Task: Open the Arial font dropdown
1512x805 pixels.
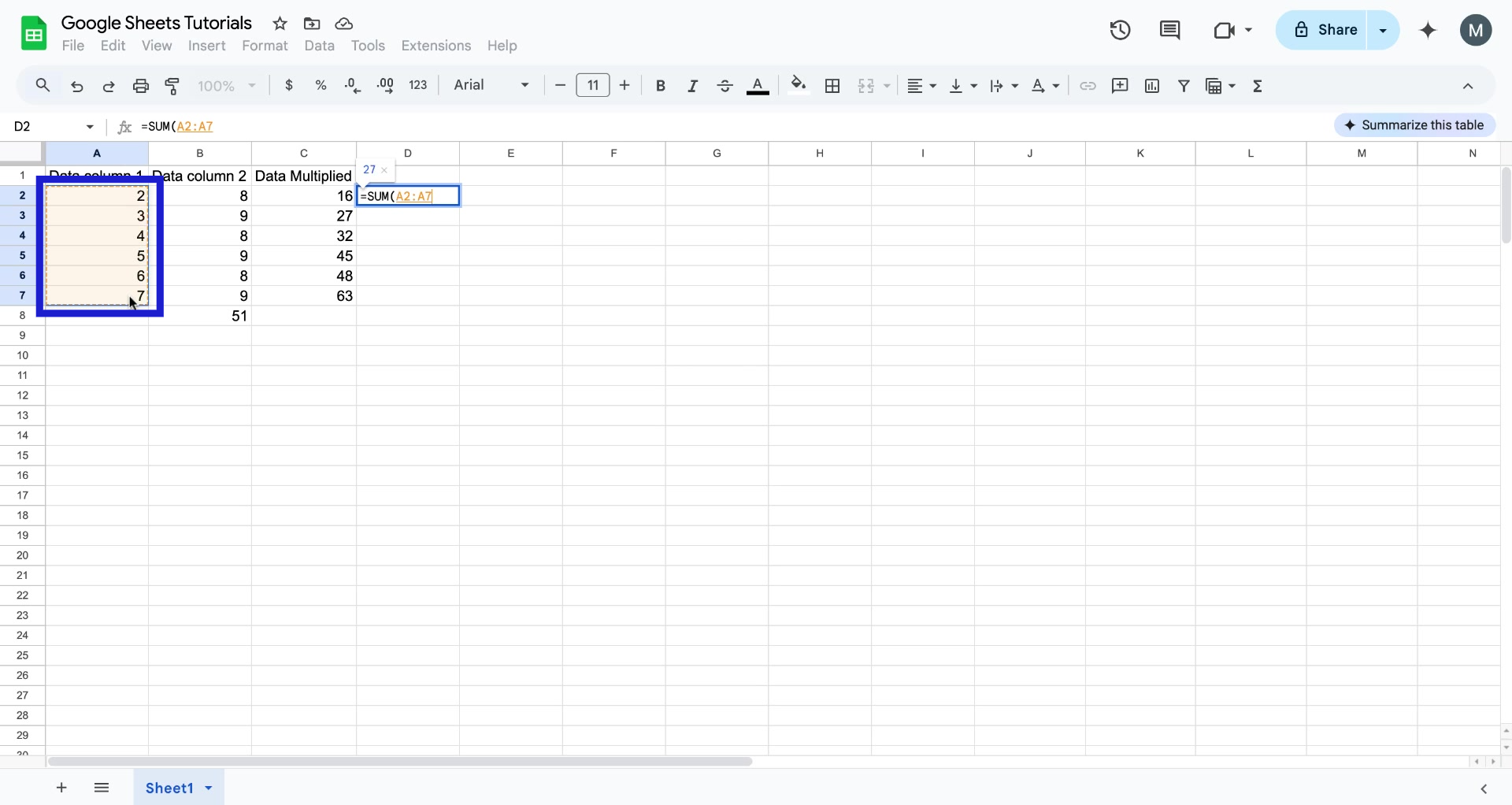Action: (x=490, y=86)
